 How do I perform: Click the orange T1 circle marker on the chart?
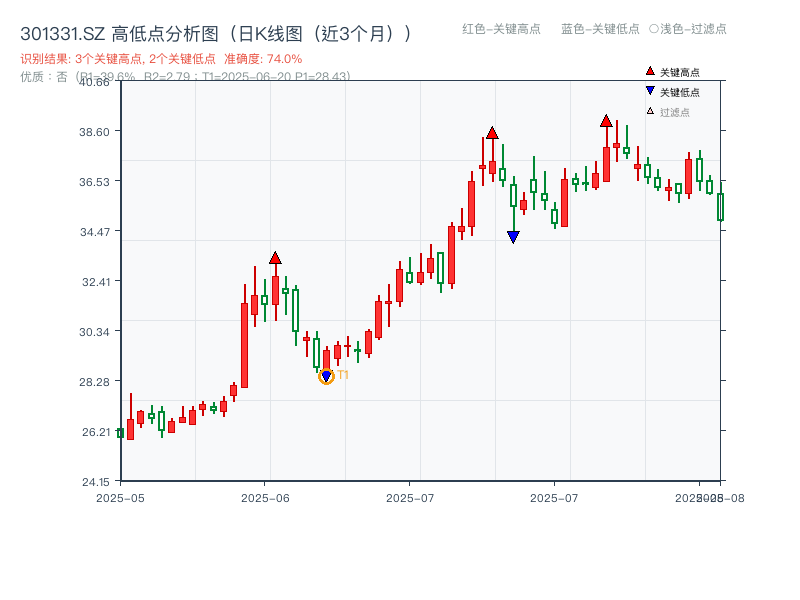326,377
